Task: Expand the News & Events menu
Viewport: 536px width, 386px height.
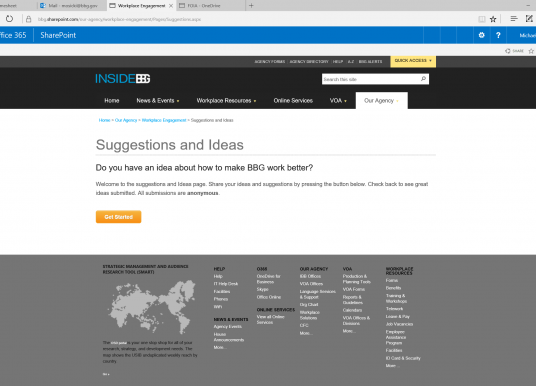Action: (x=158, y=101)
